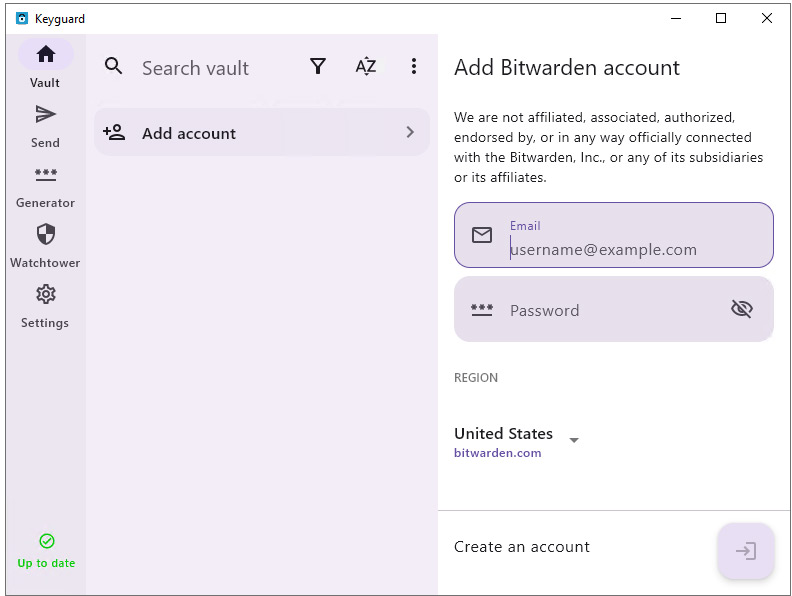Open the password Generator
This screenshot has width=792, height=596.
pos(45,187)
